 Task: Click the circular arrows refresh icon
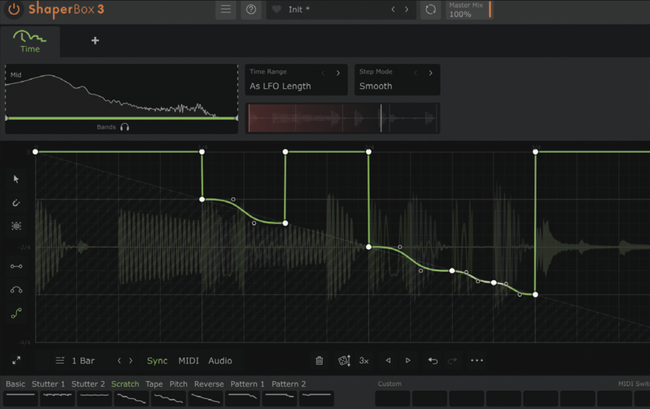coord(430,9)
